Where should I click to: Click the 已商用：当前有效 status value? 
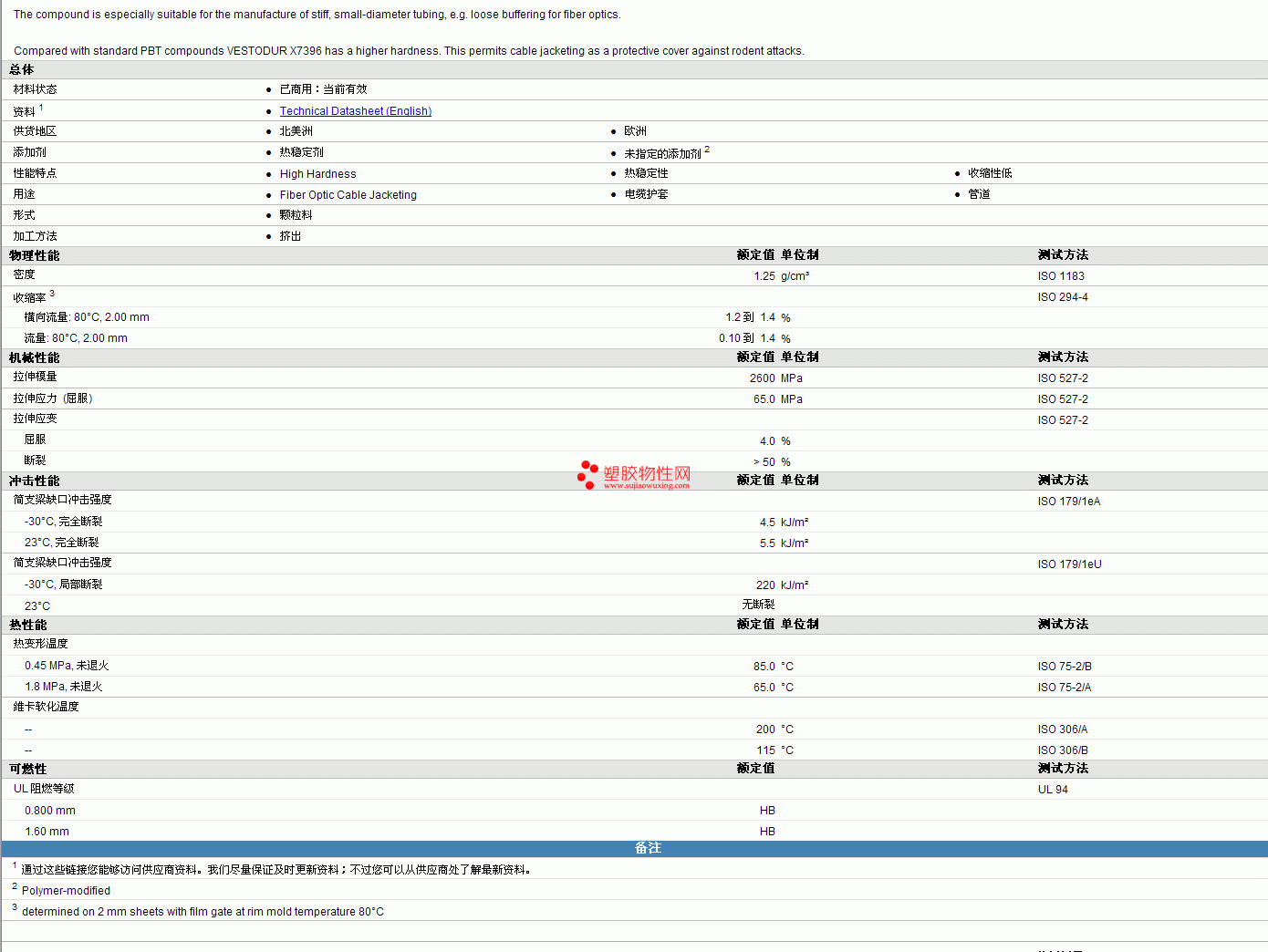tap(323, 89)
